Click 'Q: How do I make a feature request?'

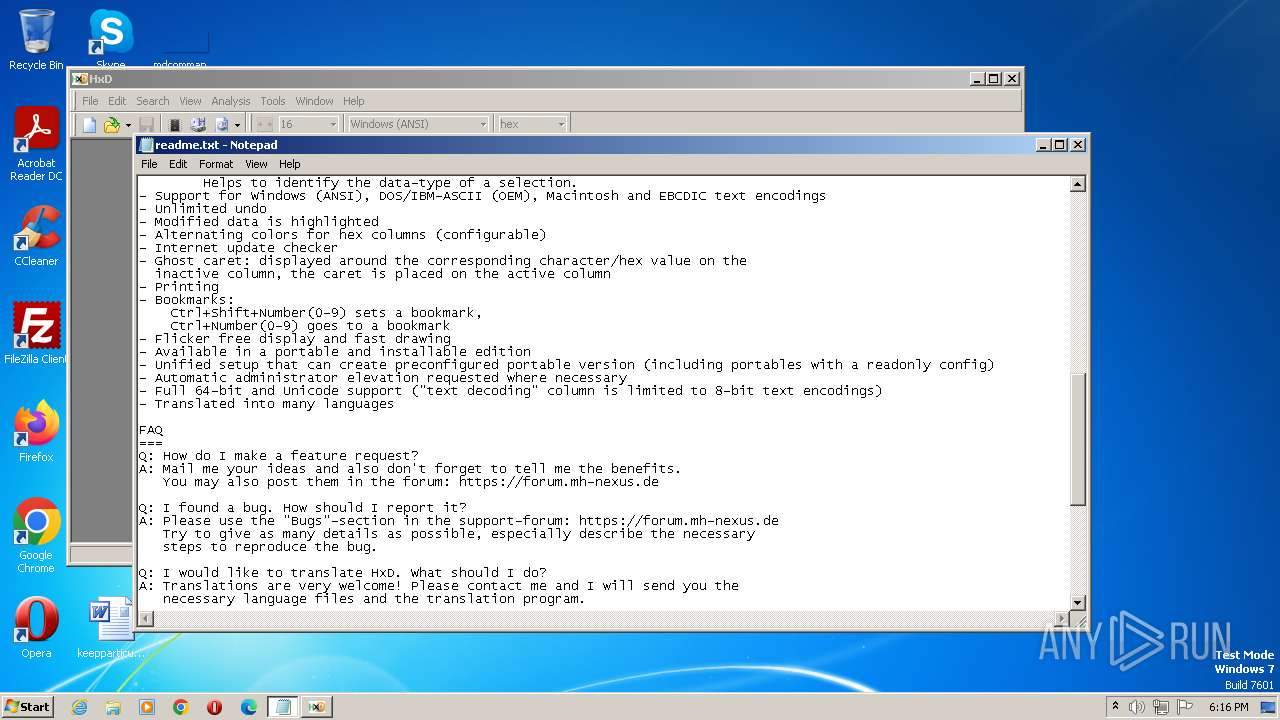coord(279,456)
